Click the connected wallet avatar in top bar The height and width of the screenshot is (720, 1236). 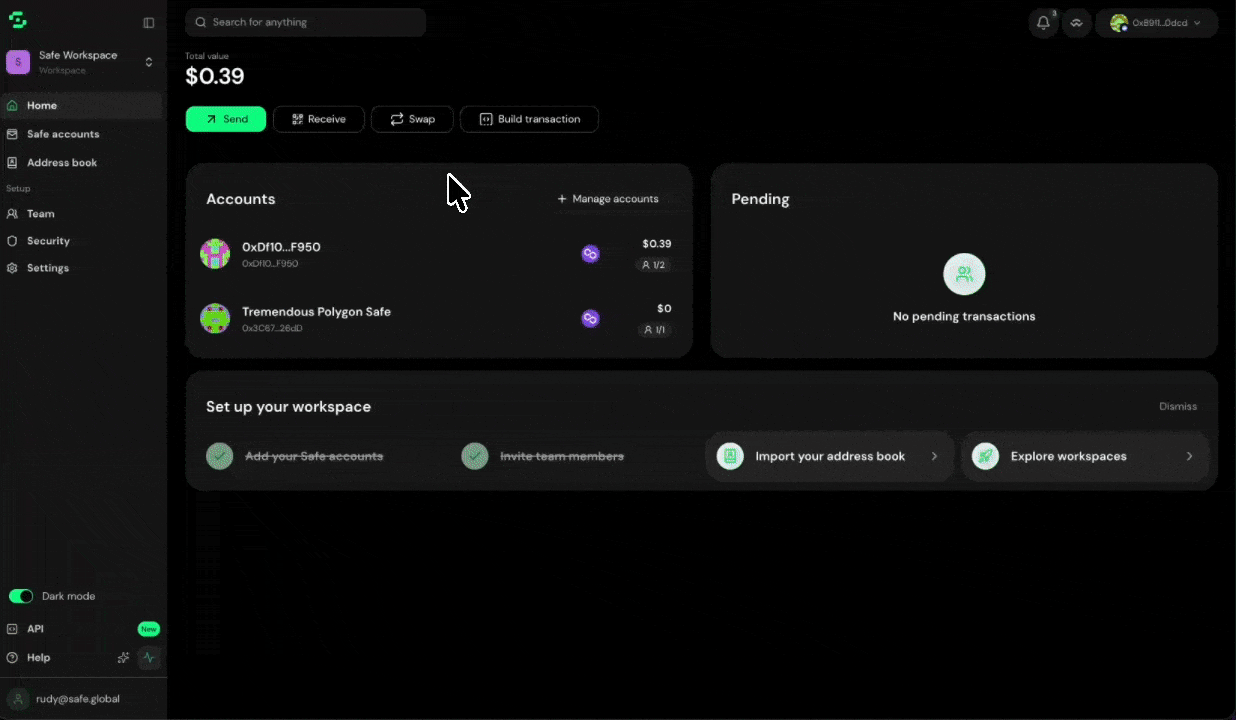(x=1119, y=23)
